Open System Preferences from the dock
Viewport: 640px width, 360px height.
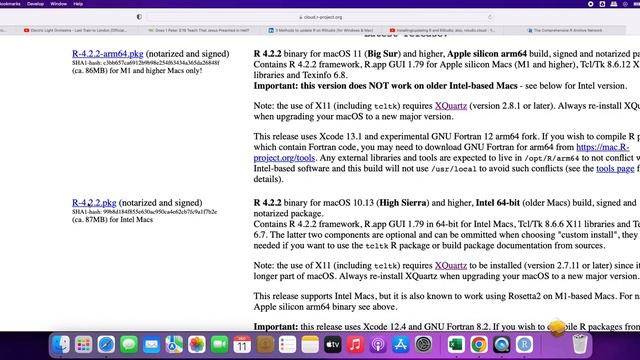click(423, 344)
